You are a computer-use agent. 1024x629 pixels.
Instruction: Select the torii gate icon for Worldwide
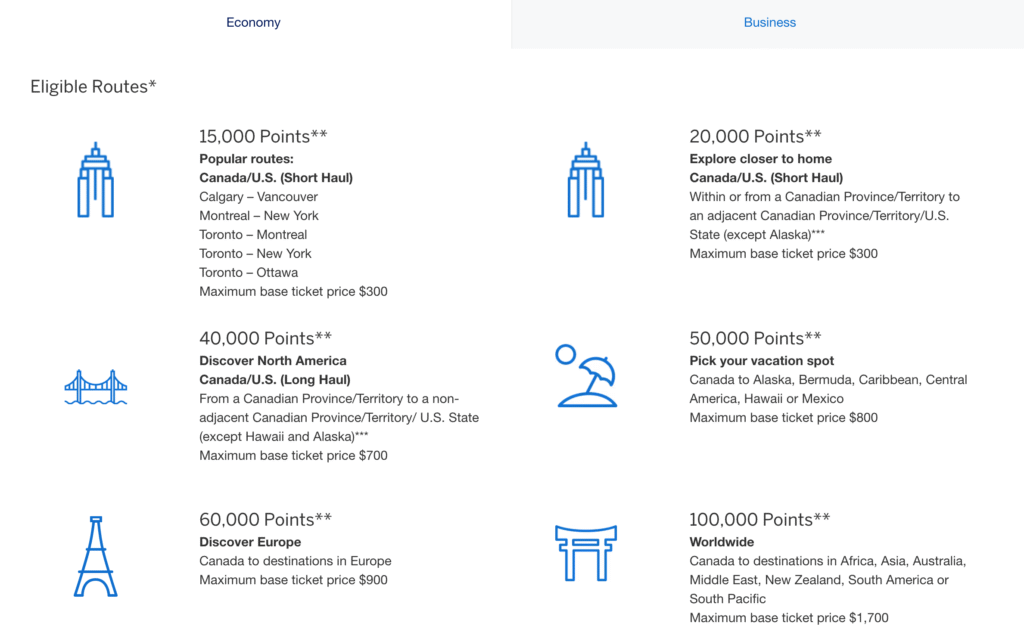click(587, 552)
